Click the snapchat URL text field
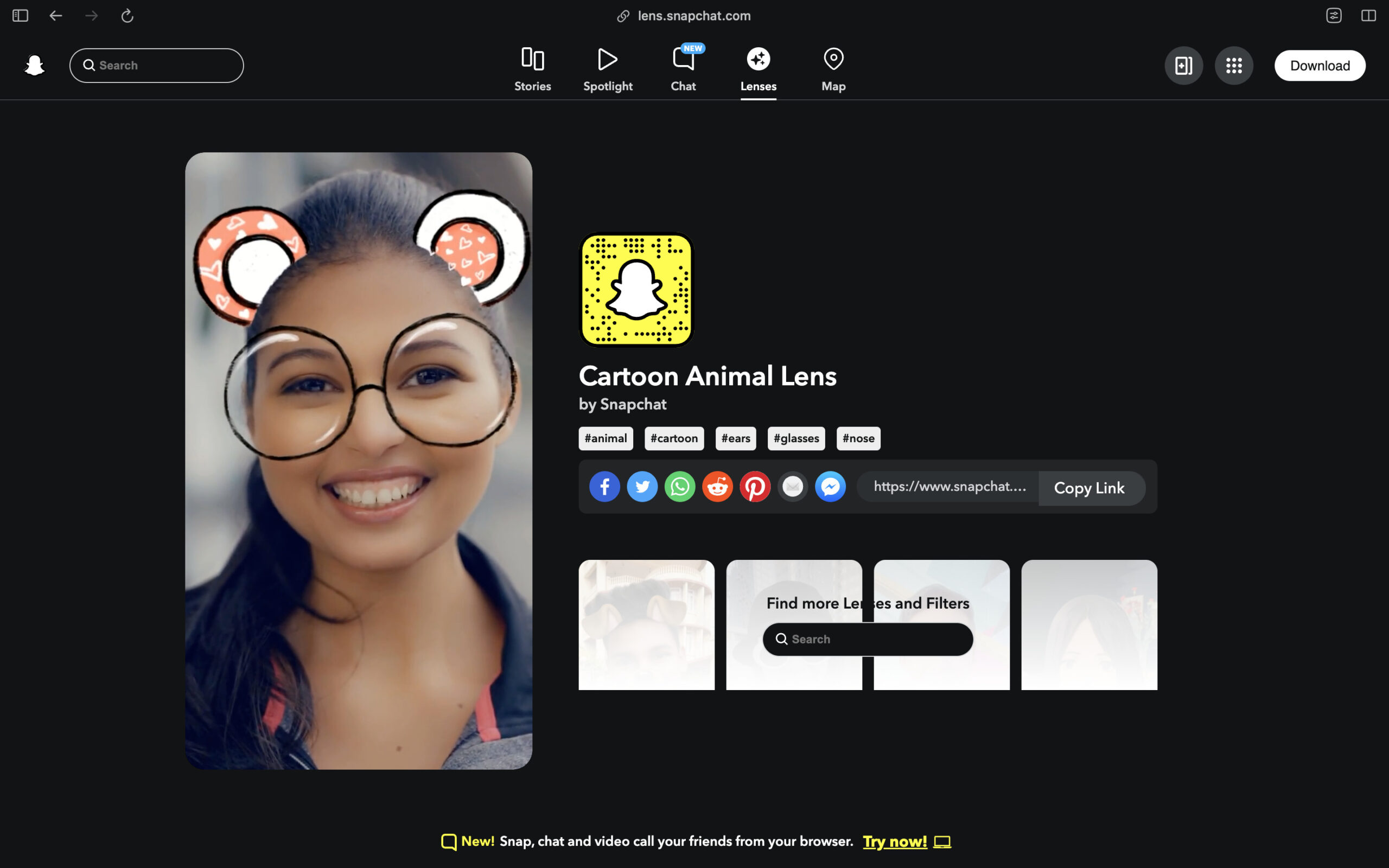This screenshot has width=1389, height=868. (948, 487)
